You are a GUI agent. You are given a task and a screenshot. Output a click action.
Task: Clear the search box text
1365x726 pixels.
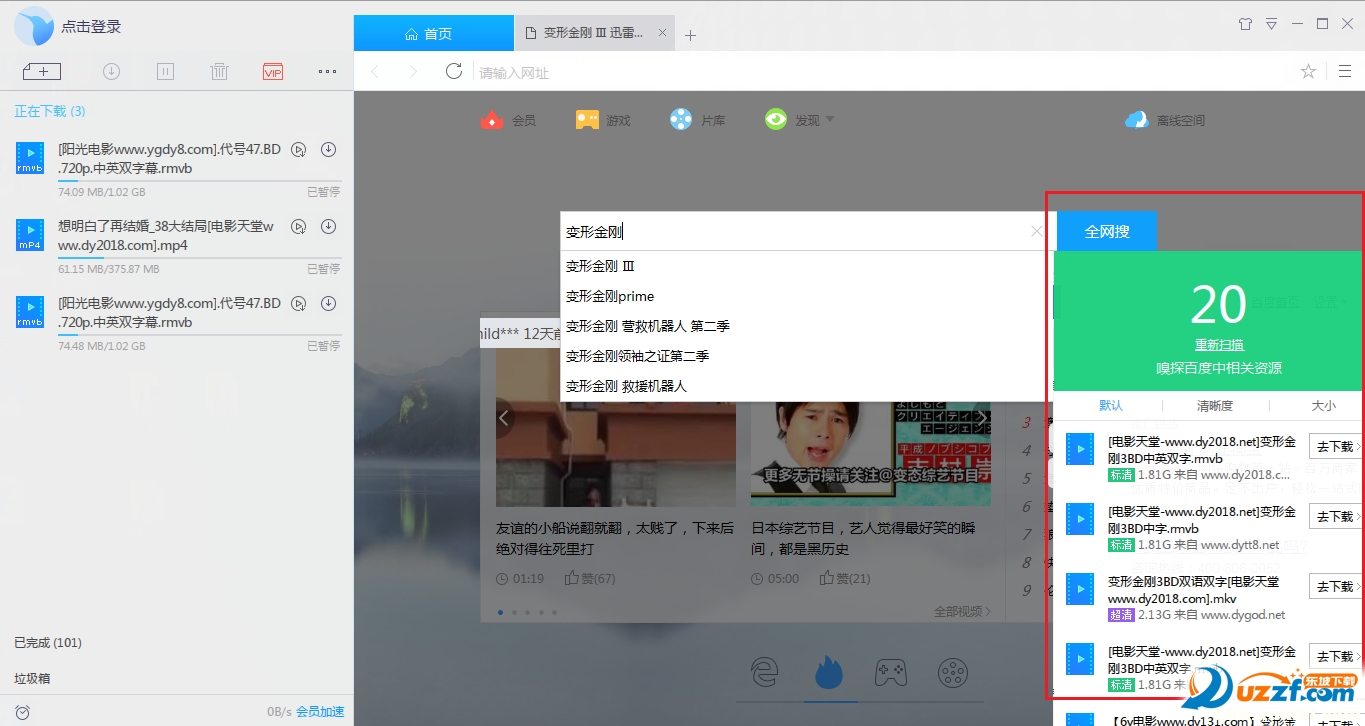(1037, 231)
